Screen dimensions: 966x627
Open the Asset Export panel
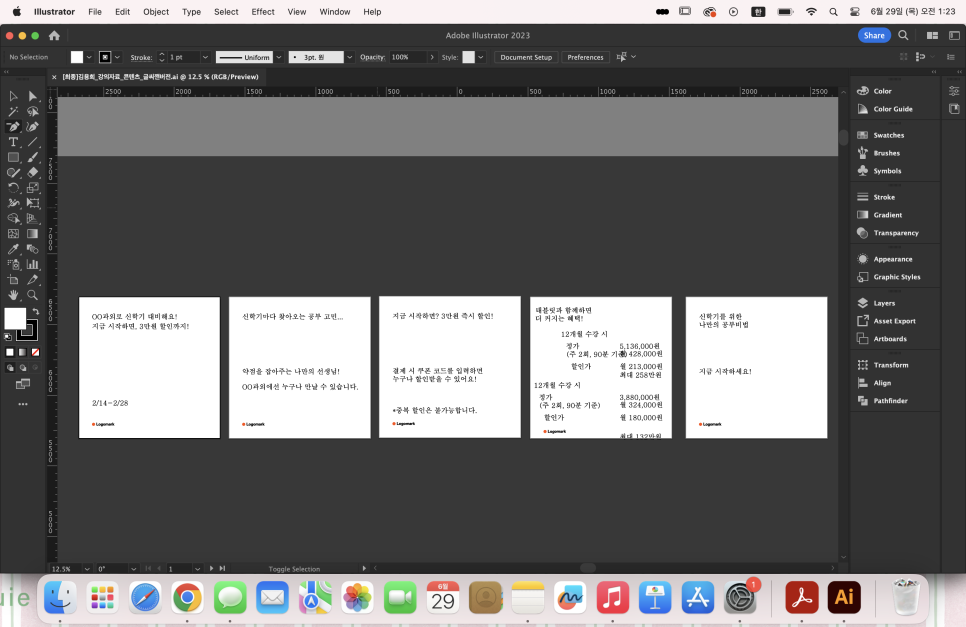pyautogui.click(x=894, y=321)
